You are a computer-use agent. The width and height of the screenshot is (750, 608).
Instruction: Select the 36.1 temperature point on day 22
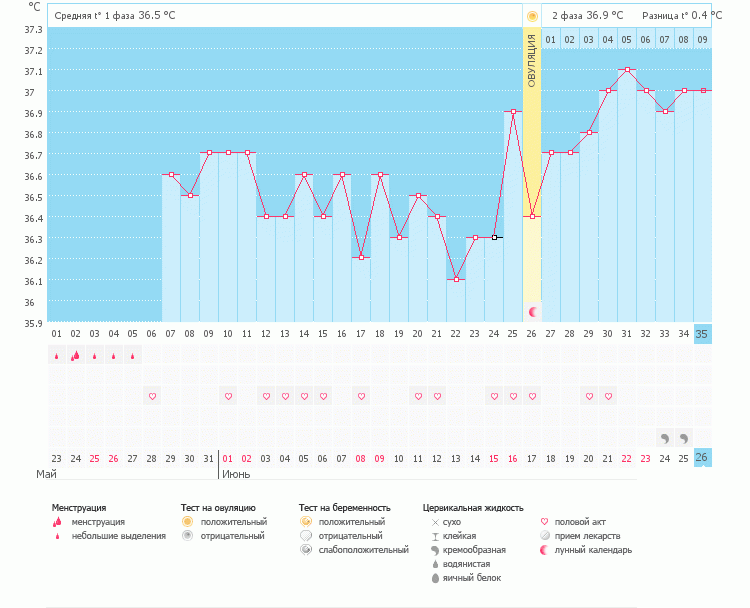[456, 280]
